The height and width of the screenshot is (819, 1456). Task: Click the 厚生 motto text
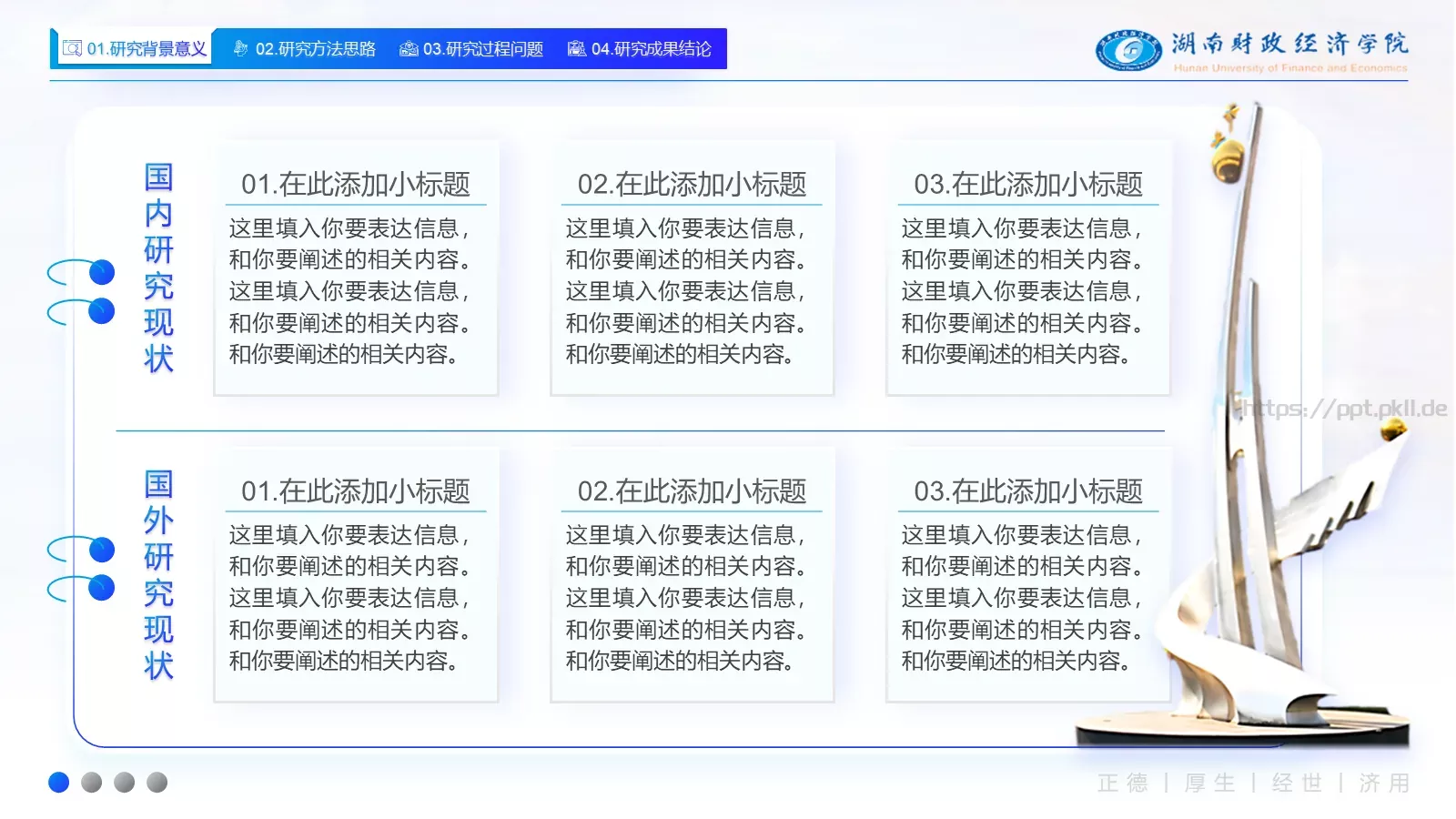pyautogui.click(x=1210, y=783)
